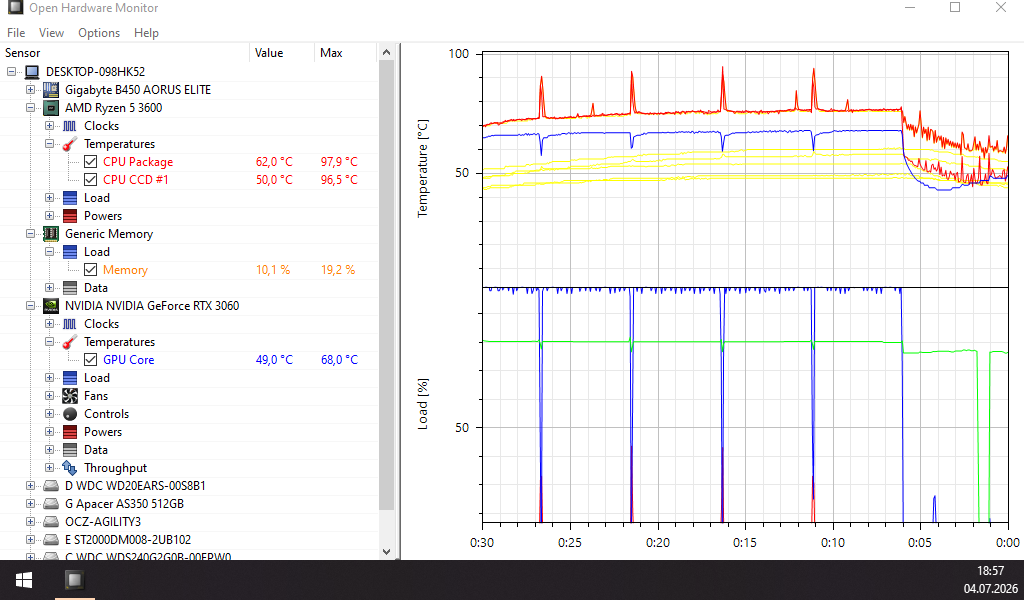Viewport: 1024px width, 600px height.
Task: Click the GPU Controls knob icon
Action: click(x=70, y=414)
